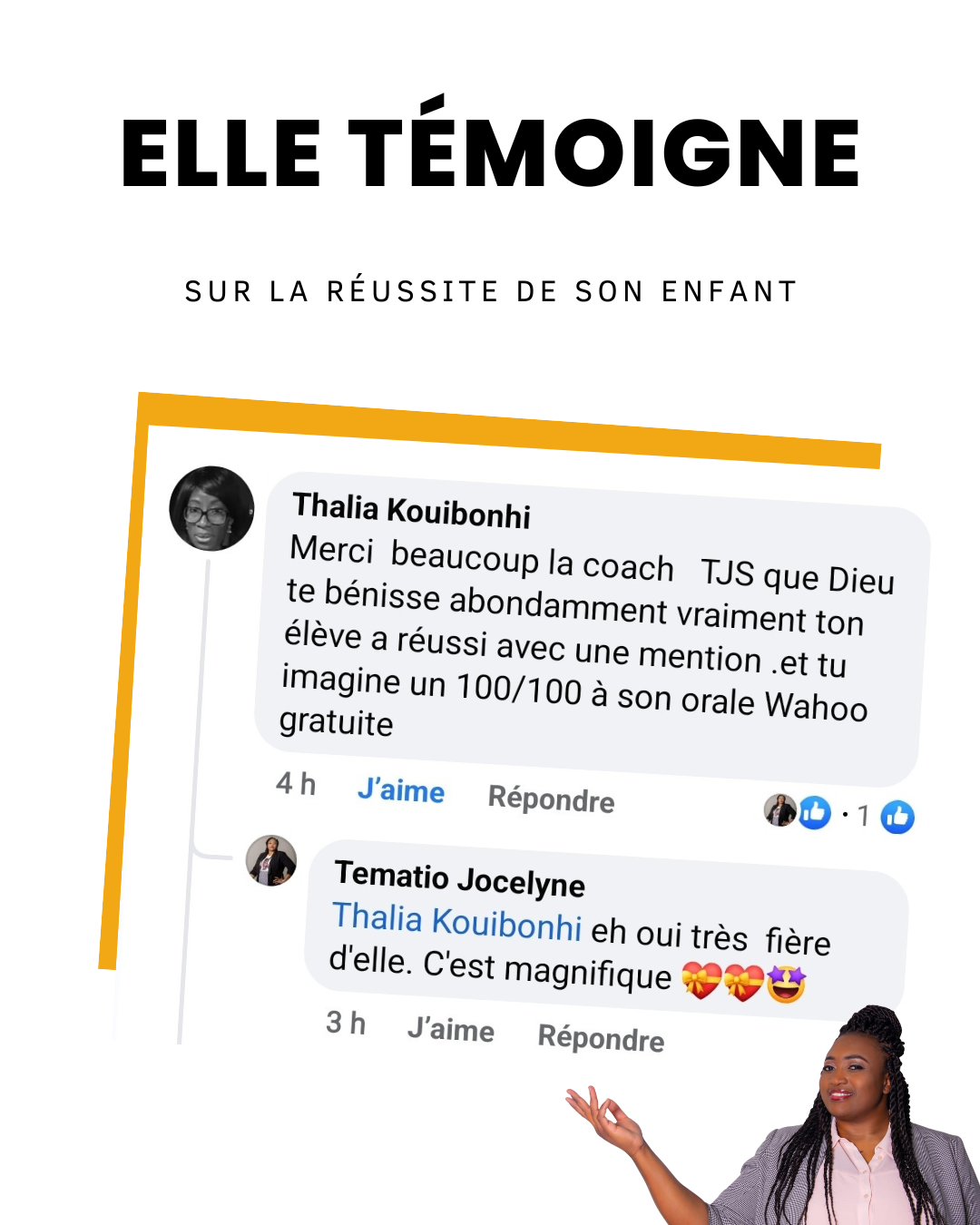This screenshot has height=1225, width=980.
Task: Click Thalia Kouibonhi's round profile picture
Action: pyautogui.click(x=211, y=508)
